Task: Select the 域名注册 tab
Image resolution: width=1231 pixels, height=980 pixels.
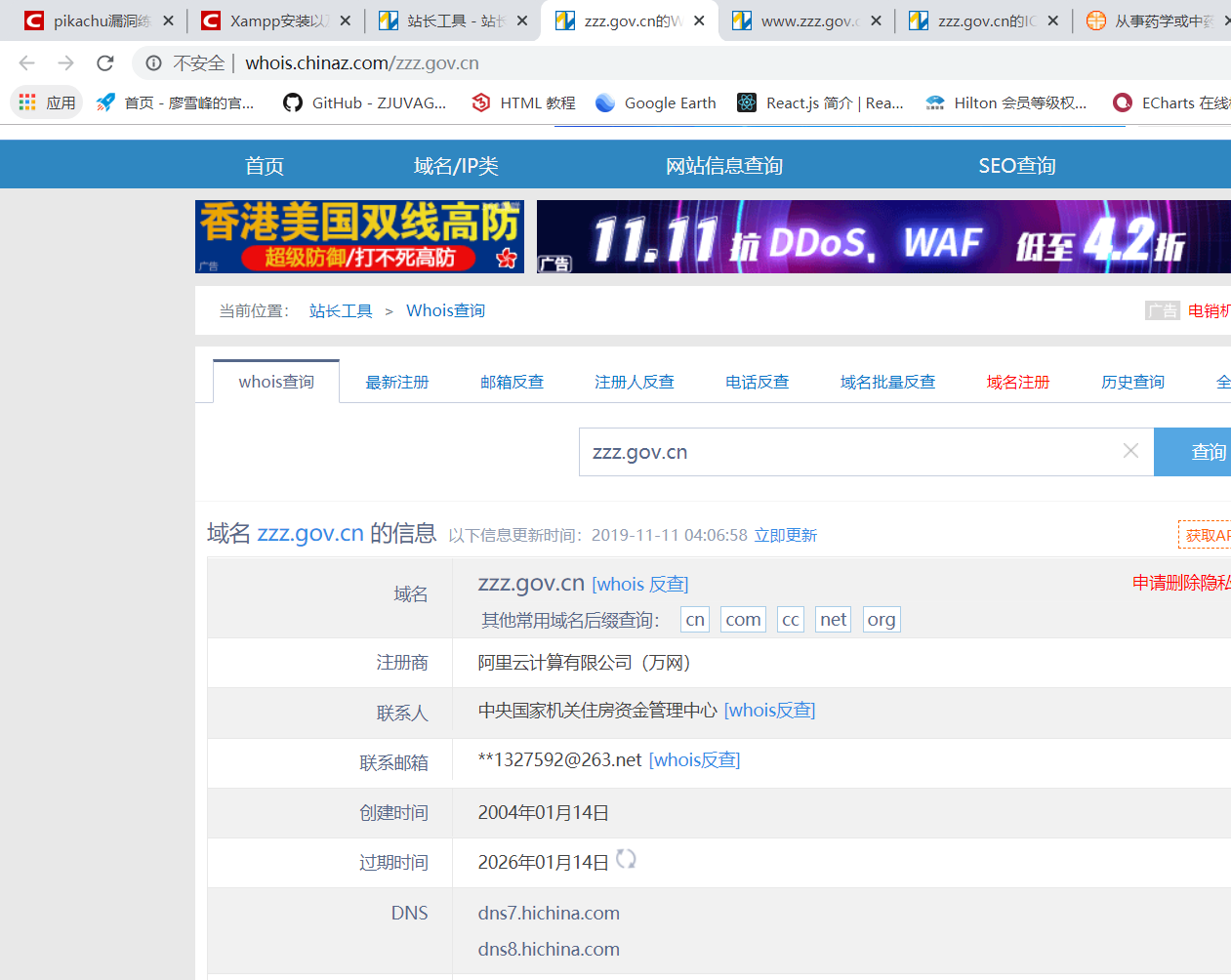Action: [1018, 382]
